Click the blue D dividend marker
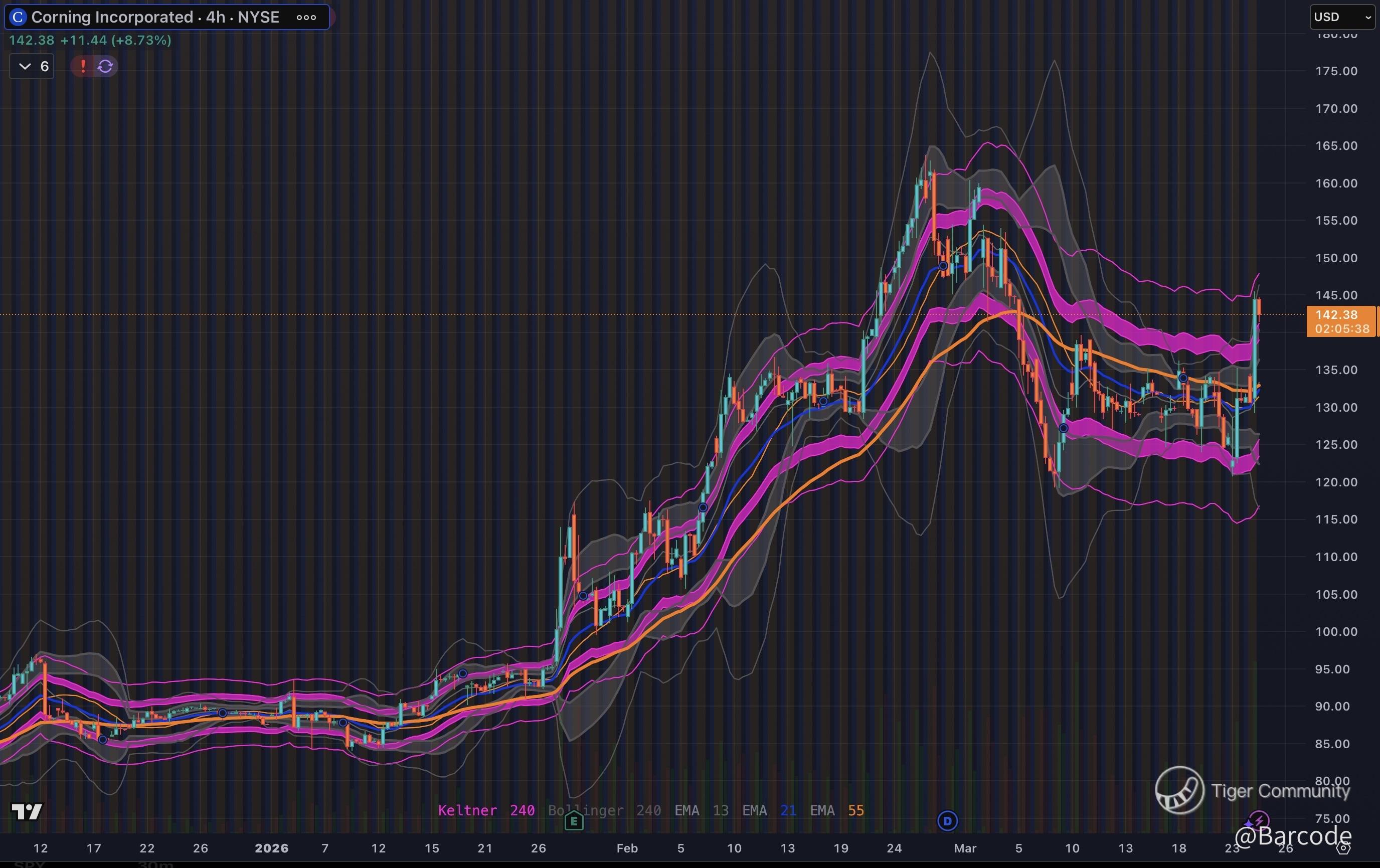Viewport: 1380px width, 868px height. point(947,821)
